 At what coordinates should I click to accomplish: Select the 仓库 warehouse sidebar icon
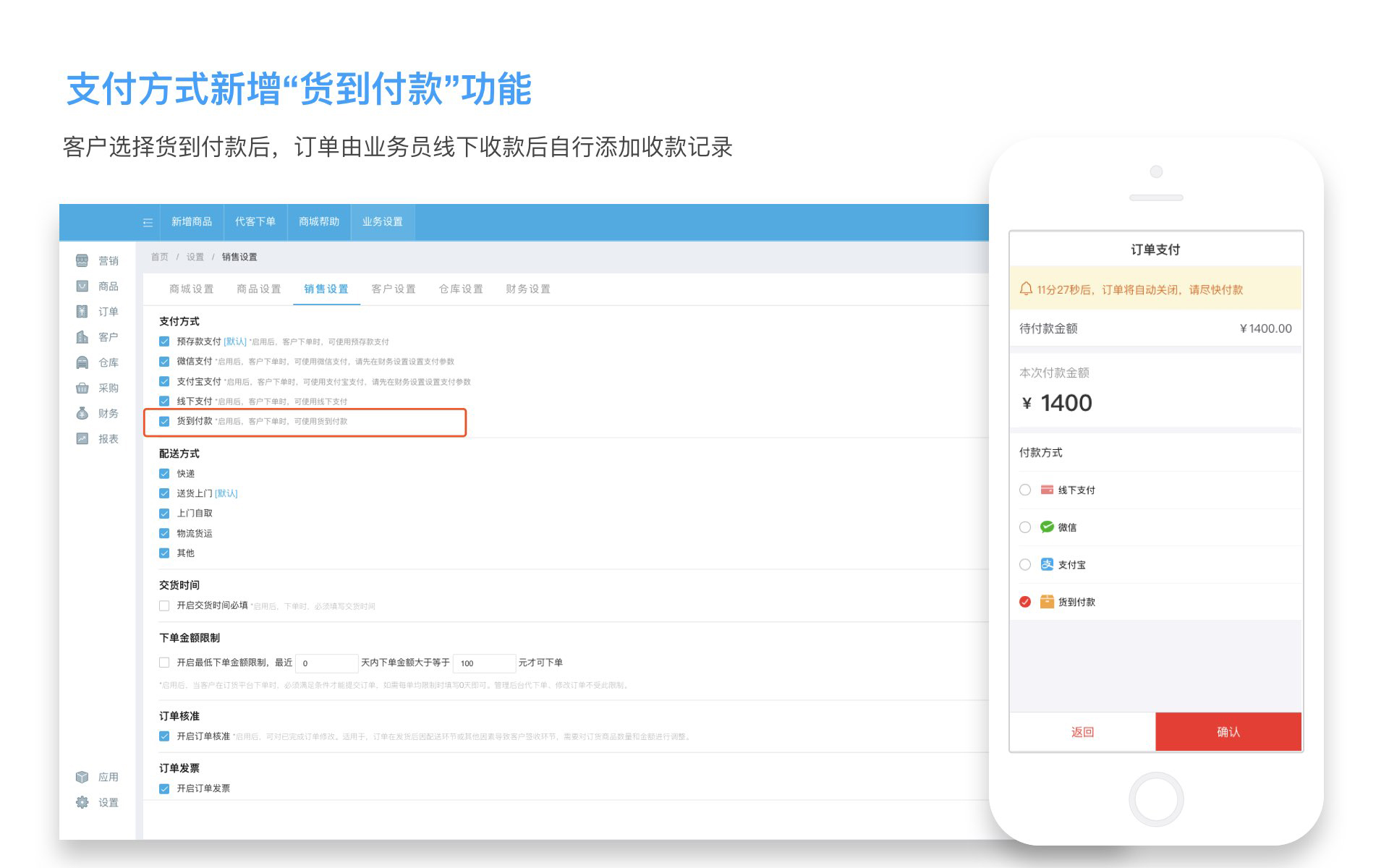pos(82,362)
